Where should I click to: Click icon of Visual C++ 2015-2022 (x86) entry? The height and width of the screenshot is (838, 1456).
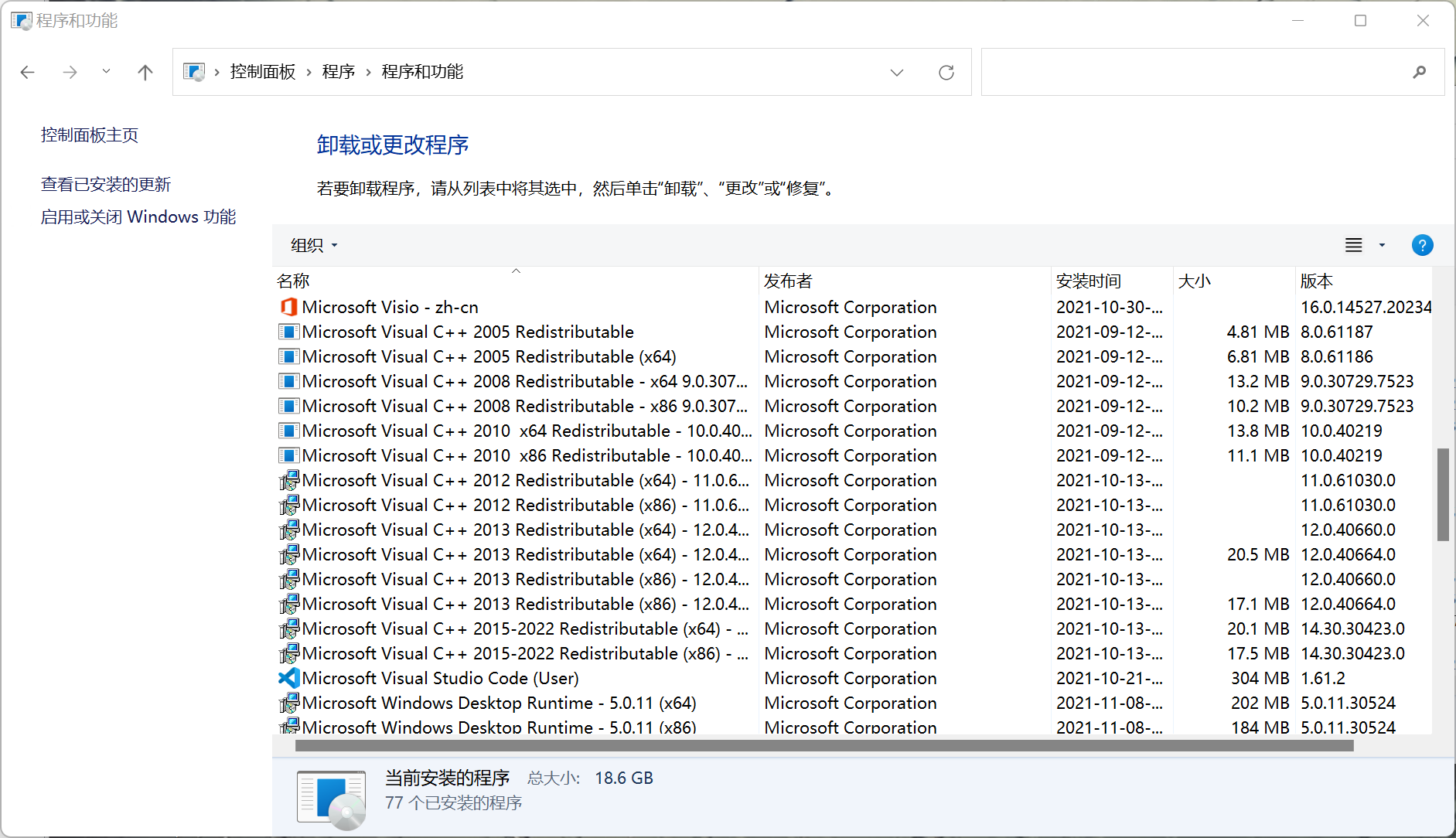click(289, 653)
